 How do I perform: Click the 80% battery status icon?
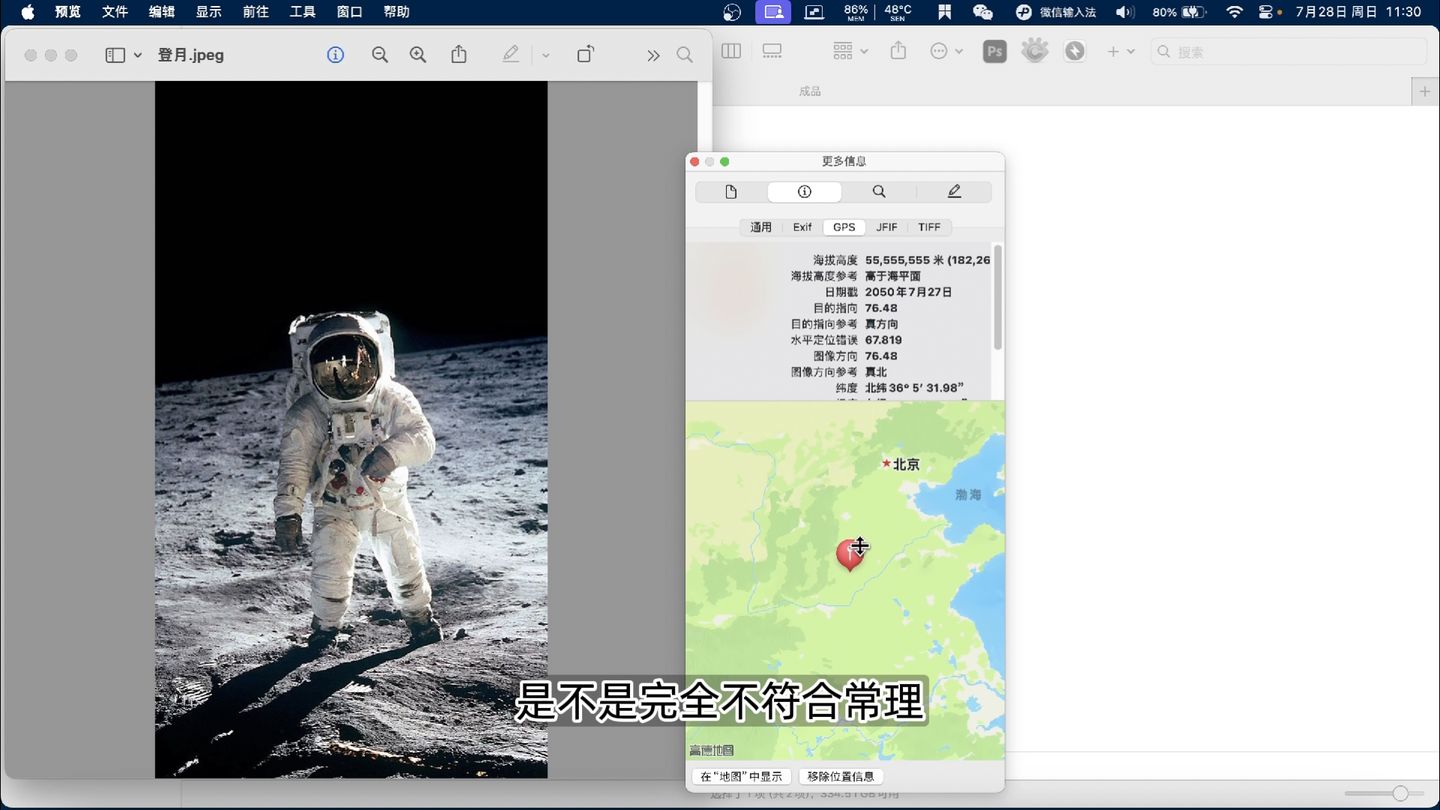click(x=1179, y=12)
